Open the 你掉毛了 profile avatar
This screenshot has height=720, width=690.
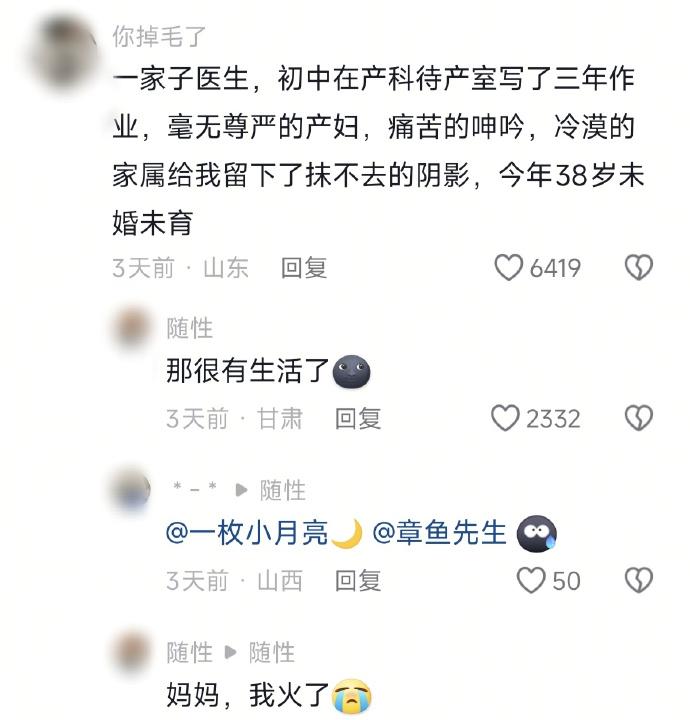tap(65, 53)
